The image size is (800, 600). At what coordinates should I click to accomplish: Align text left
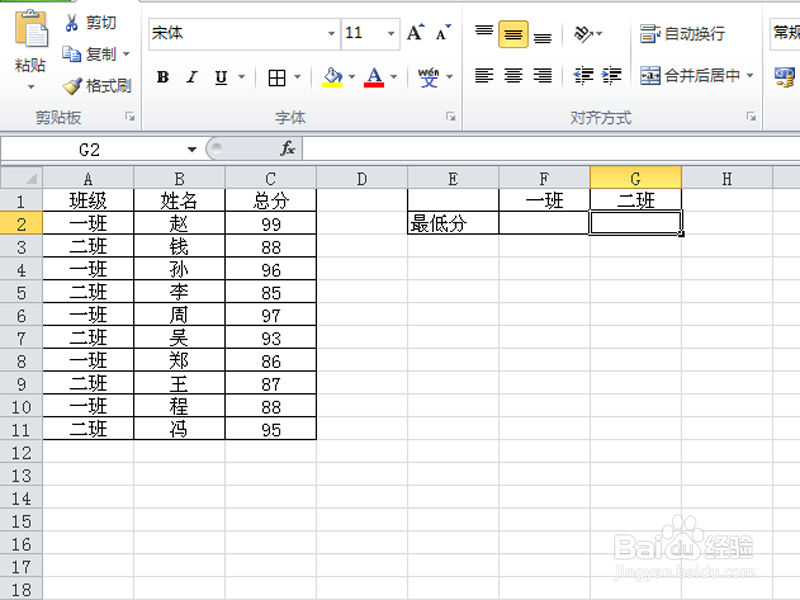click(x=484, y=76)
